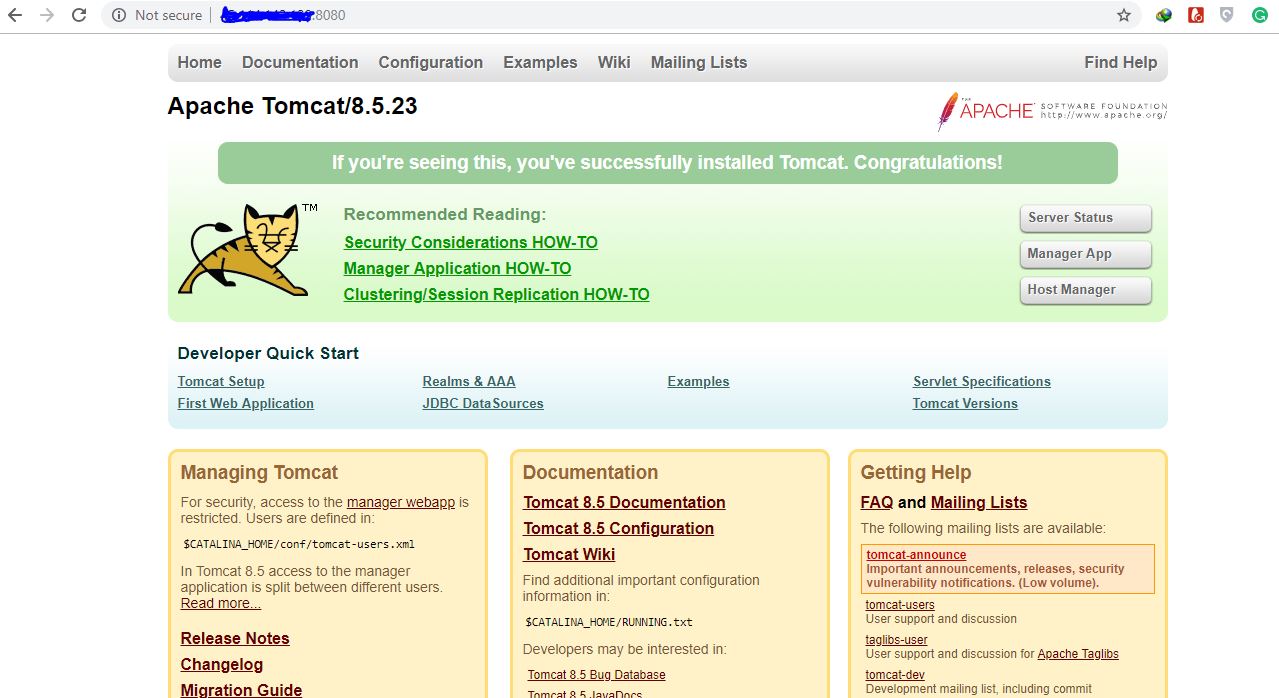Focus the browser address bar
Viewport: 1279px width, 698px height.
[620, 15]
